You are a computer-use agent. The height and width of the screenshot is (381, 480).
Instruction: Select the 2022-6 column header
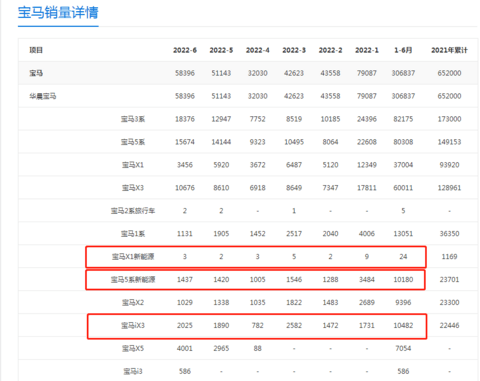185,50
